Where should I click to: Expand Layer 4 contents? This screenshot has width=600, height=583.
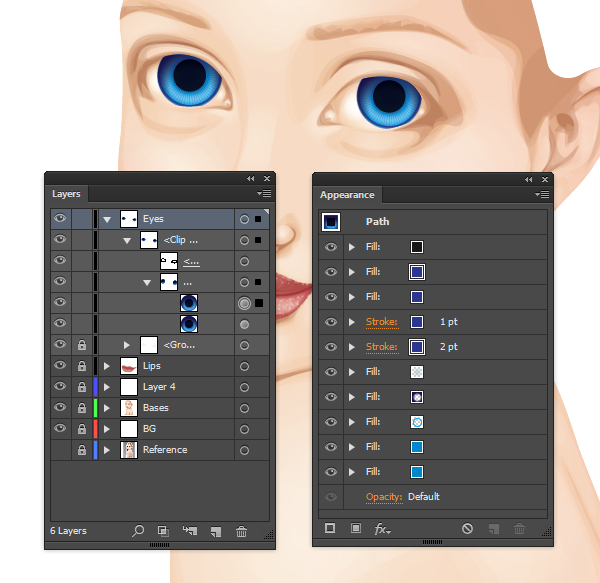pyautogui.click(x=107, y=387)
